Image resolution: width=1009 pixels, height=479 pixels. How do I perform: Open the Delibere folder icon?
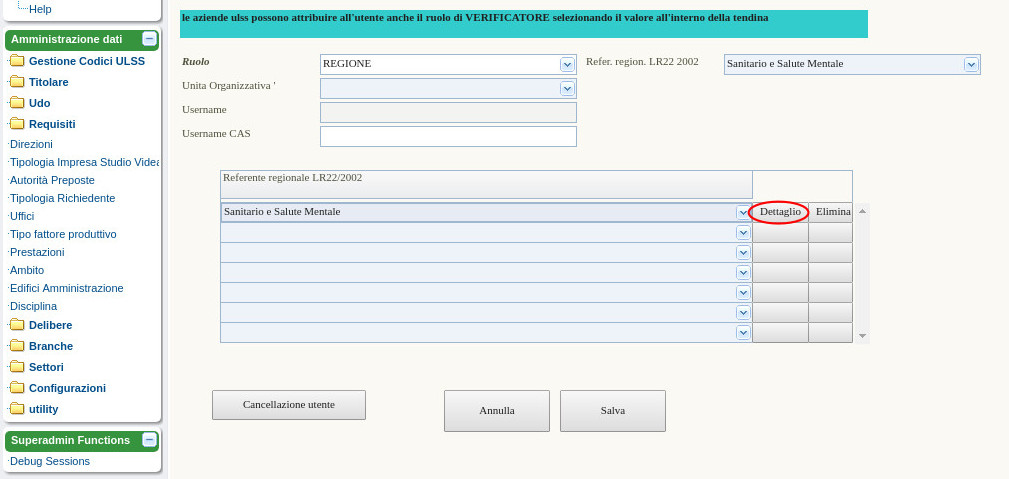point(17,325)
